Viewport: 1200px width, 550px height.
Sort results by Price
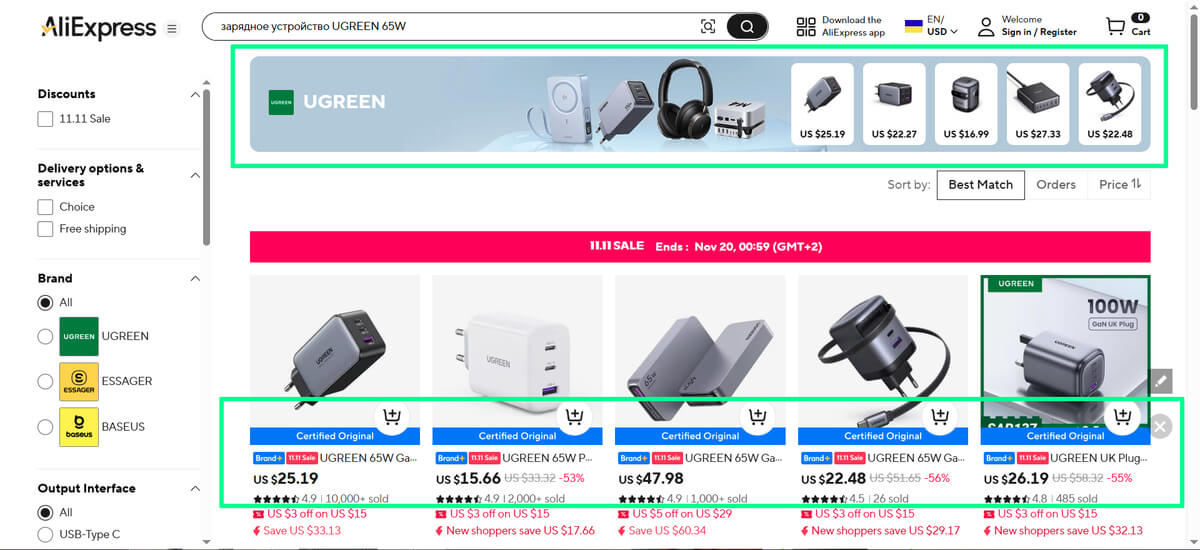pyautogui.click(x=1120, y=184)
